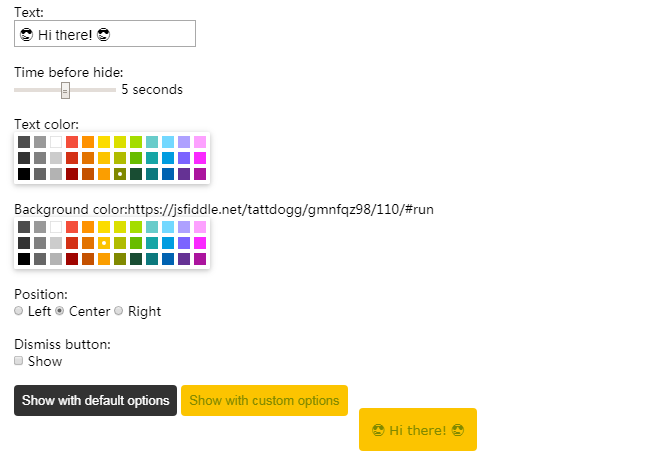This screenshot has height=454, width=670.
Task: Pick white swatch in Text color palette
Action: (56, 142)
